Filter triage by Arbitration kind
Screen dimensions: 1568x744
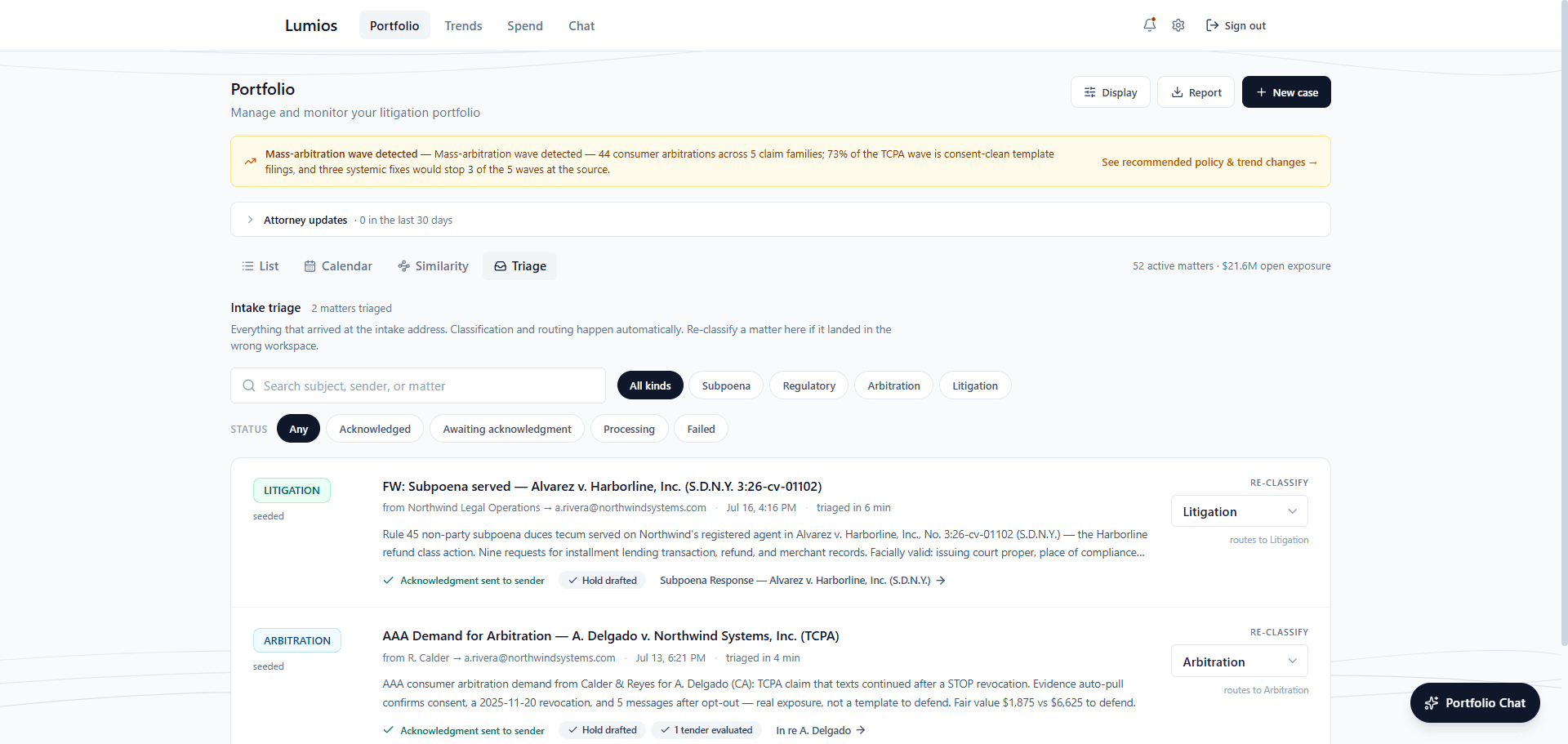click(893, 385)
